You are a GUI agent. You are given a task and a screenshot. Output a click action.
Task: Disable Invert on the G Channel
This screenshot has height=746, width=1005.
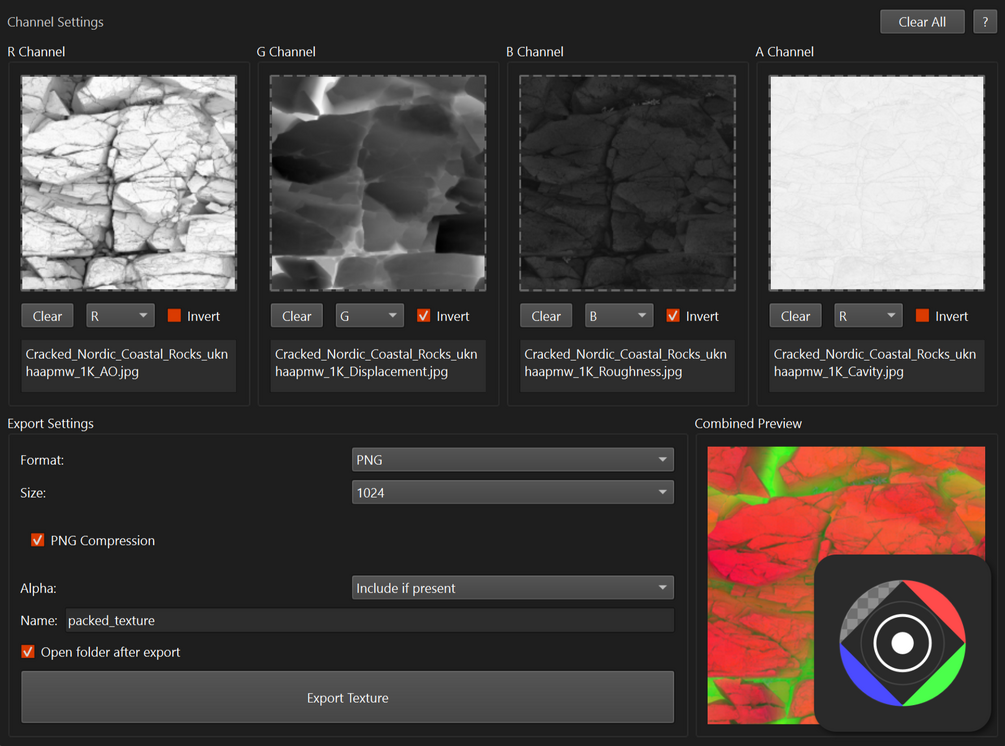click(424, 315)
